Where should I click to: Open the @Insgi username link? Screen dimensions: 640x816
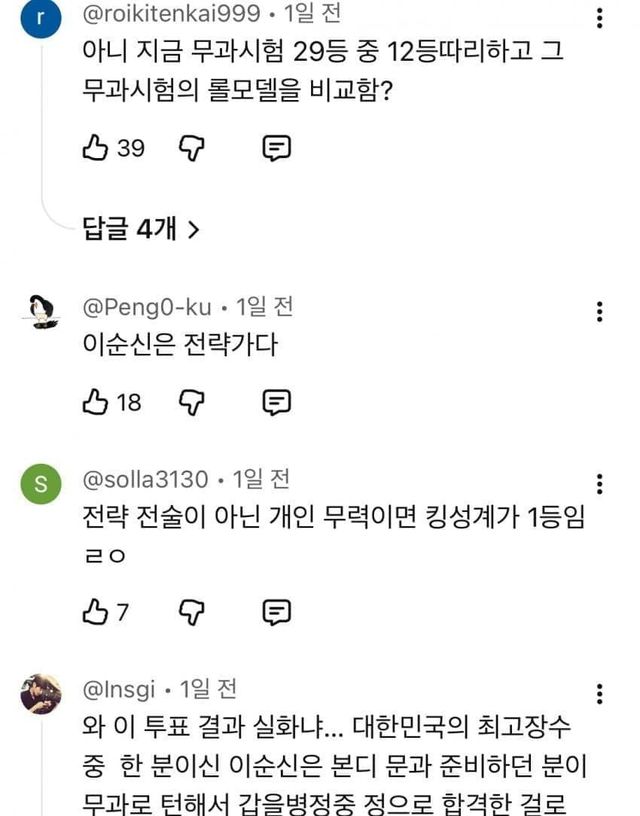tap(117, 689)
